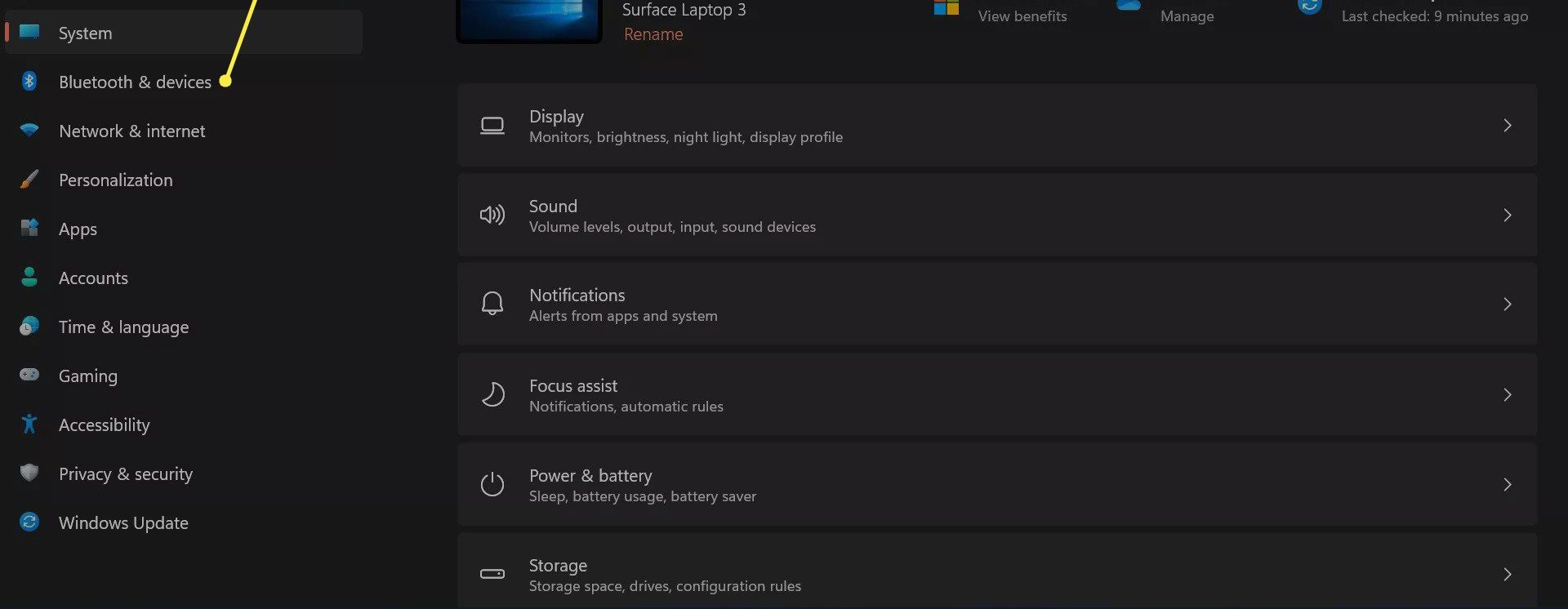
Task: Click View benefits link at the top
Action: [1022, 16]
